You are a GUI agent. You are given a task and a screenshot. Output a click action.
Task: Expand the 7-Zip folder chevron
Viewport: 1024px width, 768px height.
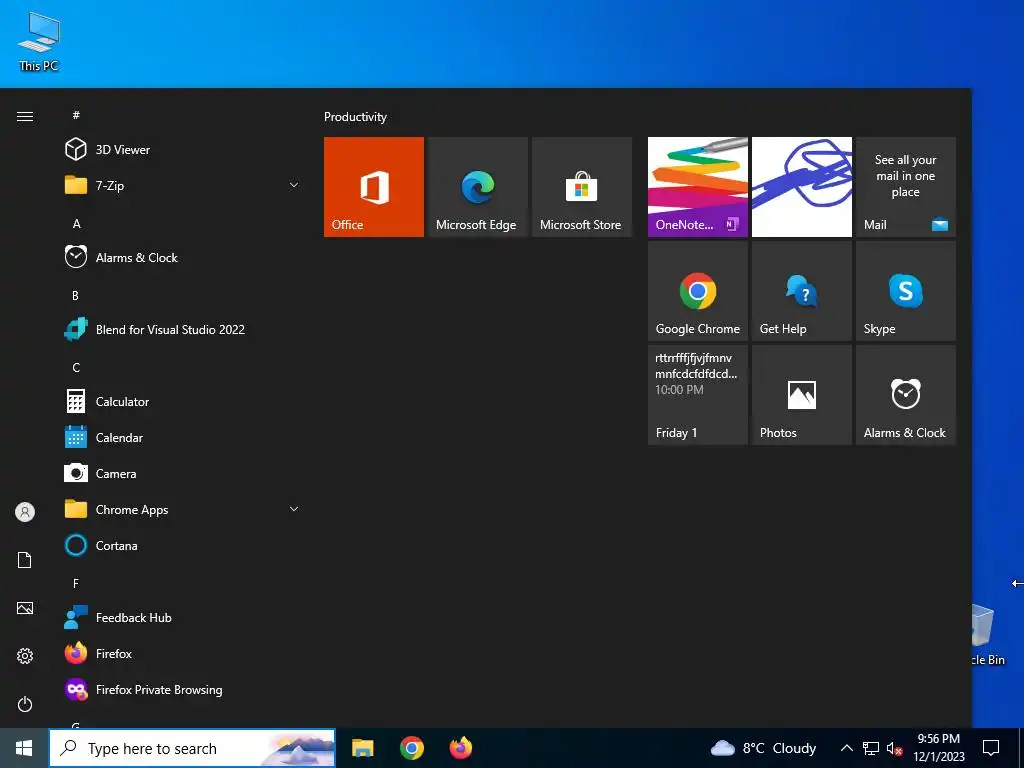[294, 185]
